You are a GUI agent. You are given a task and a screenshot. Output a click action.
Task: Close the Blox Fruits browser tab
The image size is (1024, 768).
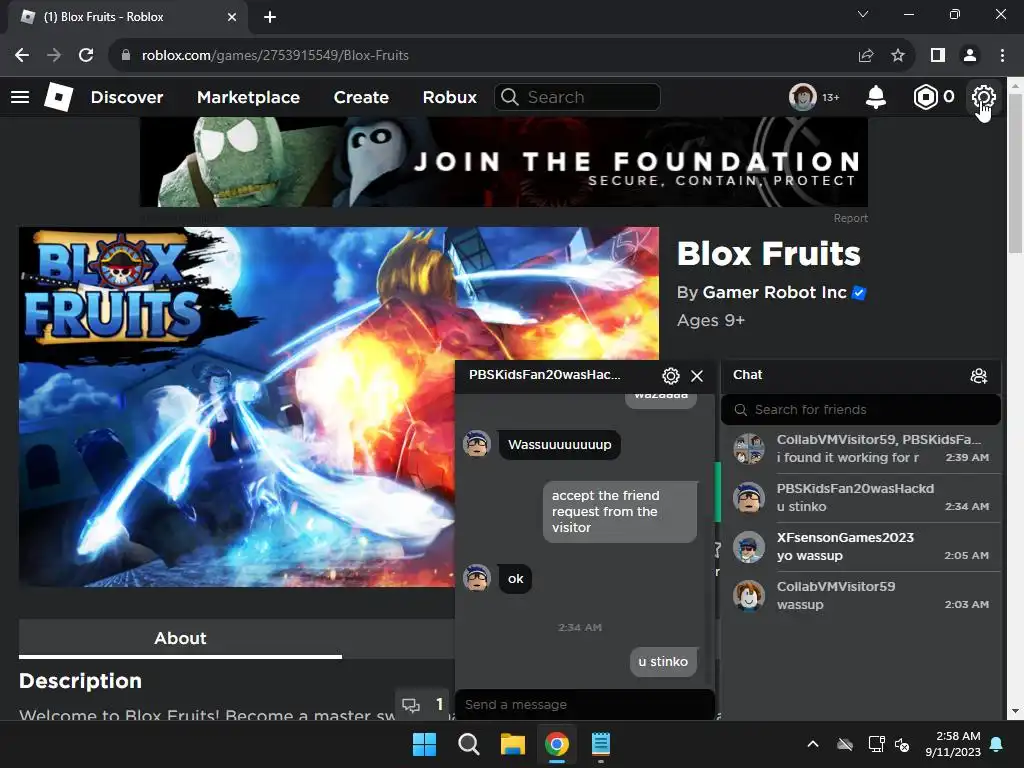coord(232,17)
